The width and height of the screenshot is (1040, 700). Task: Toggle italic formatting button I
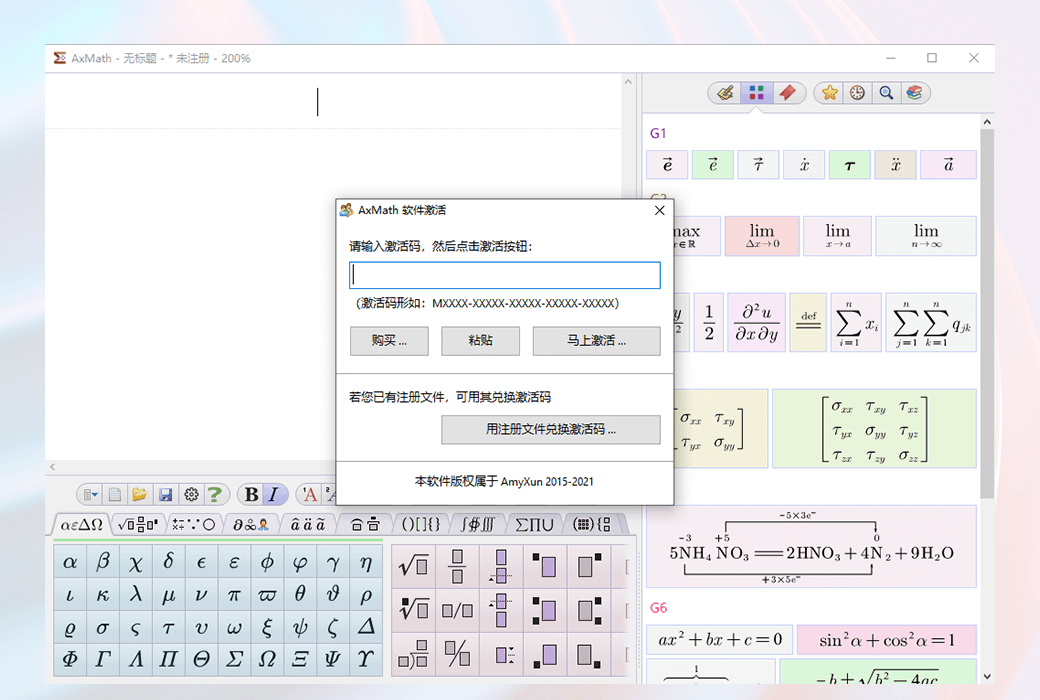click(x=274, y=494)
